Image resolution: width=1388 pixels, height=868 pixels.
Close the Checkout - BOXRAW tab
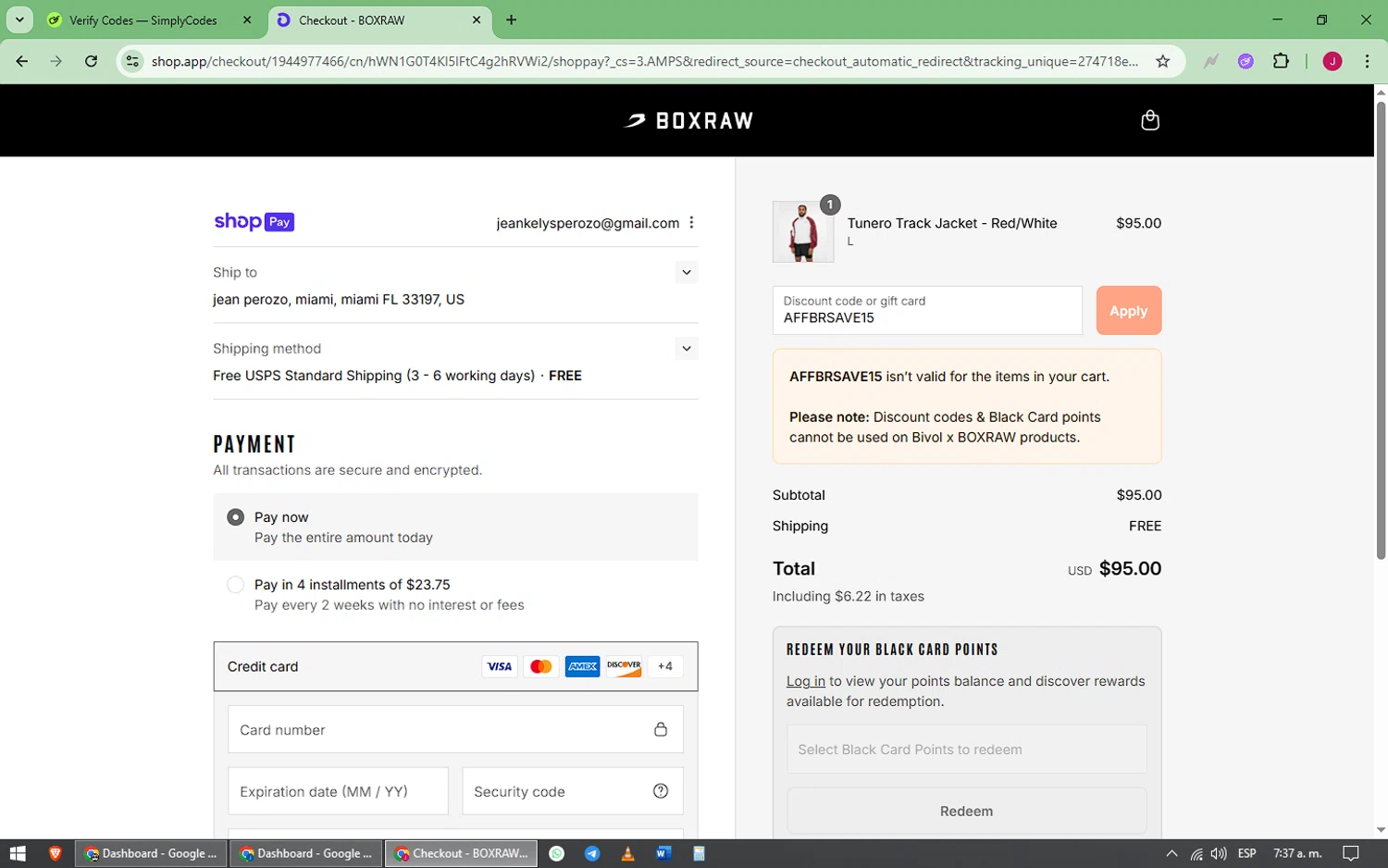pos(477,19)
